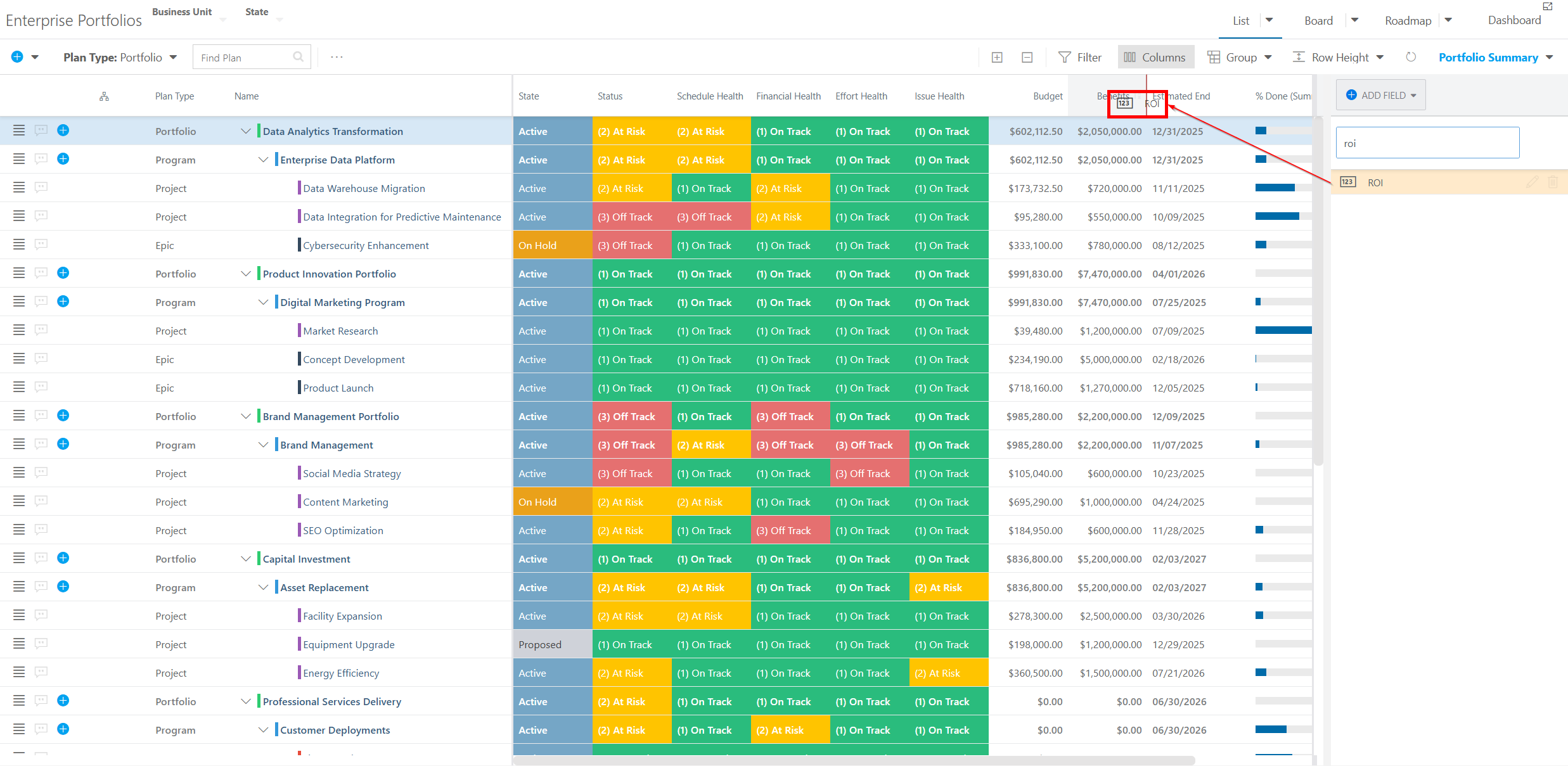Open the Filter panel
Viewport: 1568px width, 766px height.
click(x=1080, y=57)
